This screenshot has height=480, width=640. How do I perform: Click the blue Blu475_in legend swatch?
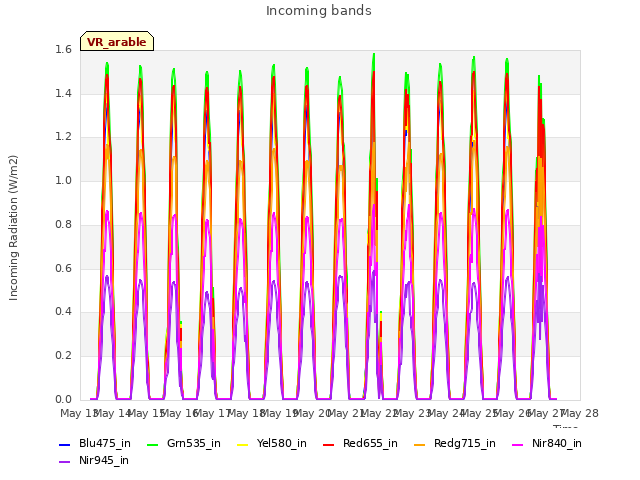(64, 444)
